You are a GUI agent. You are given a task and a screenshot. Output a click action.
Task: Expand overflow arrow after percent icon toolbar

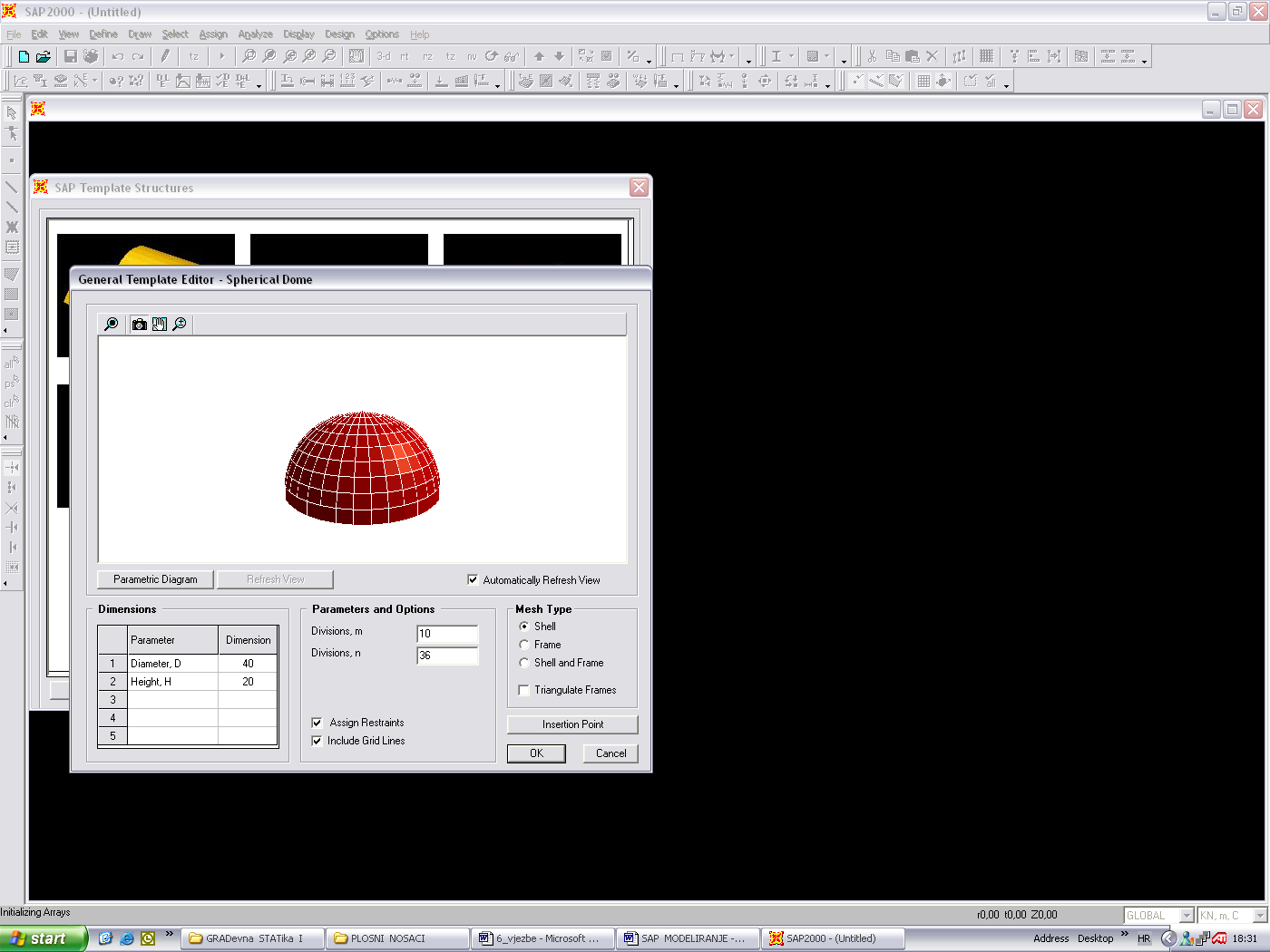pyautogui.click(x=649, y=60)
